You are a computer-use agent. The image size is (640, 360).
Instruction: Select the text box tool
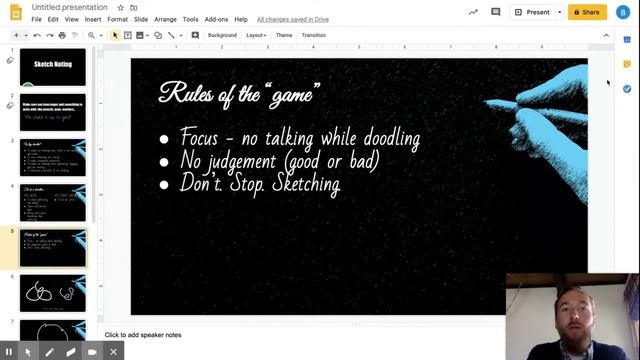point(128,36)
